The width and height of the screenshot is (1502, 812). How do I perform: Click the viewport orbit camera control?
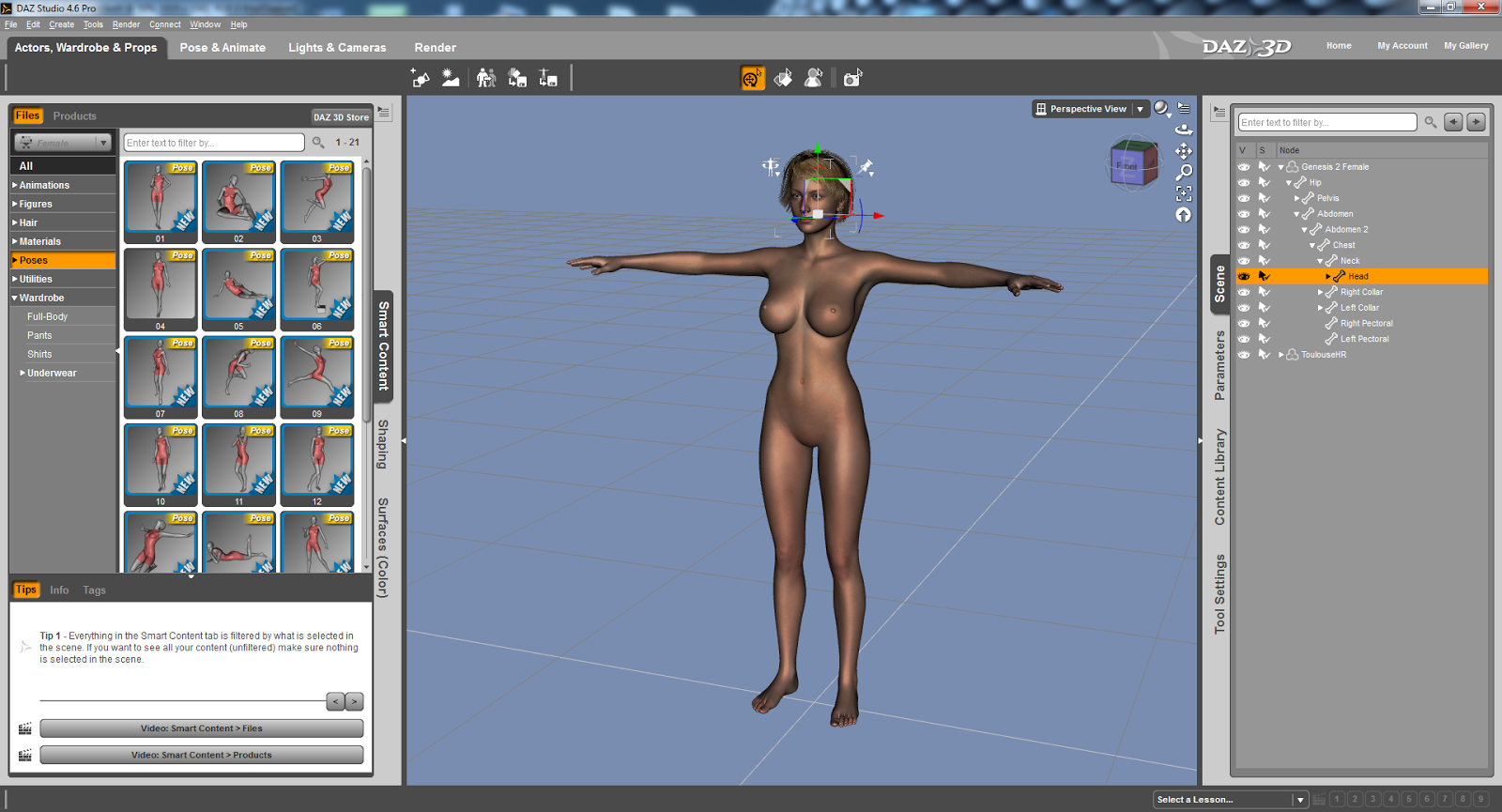[x=1184, y=130]
